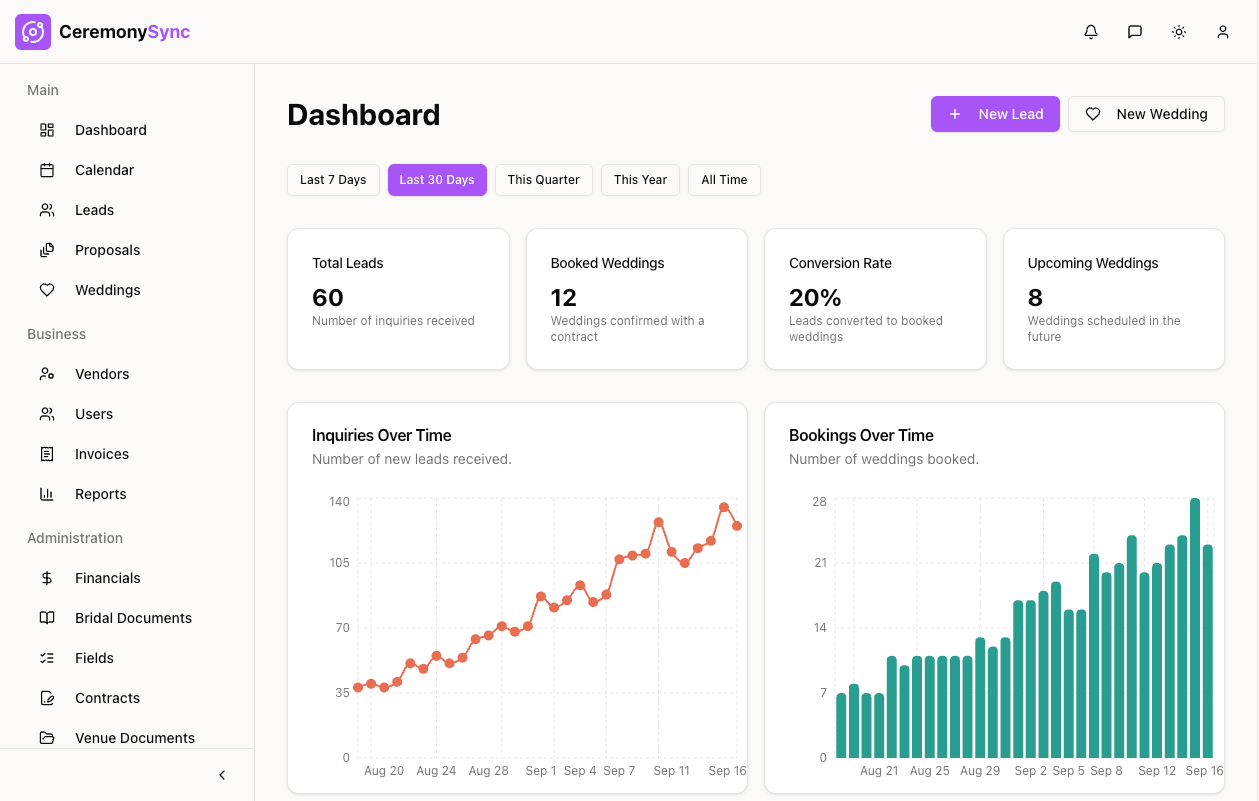Click the New Lead button
Image resolution: width=1259 pixels, height=801 pixels.
[x=995, y=114]
